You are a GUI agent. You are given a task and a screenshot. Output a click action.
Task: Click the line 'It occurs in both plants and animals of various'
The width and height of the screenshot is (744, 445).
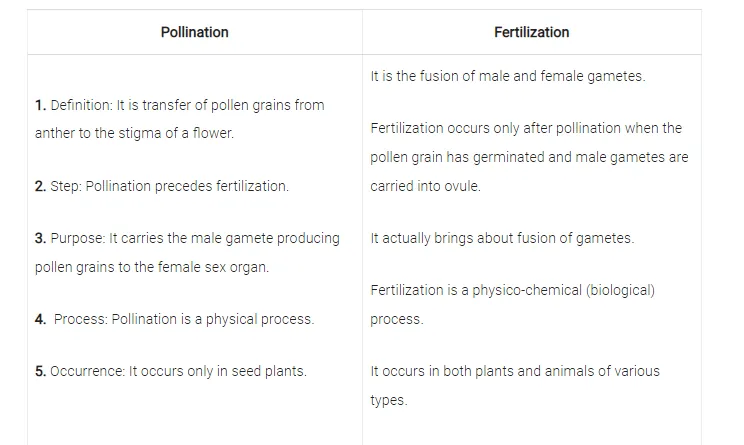tap(515, 371)
